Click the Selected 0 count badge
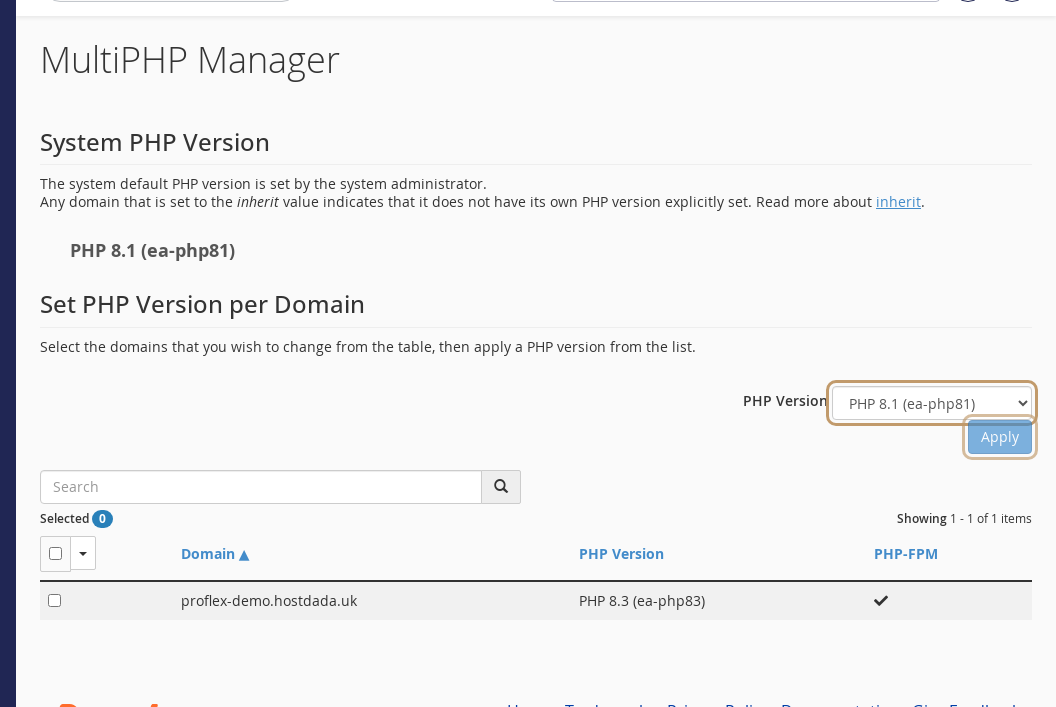Viewport: 1056px width, 707px height. tap(102, 518)
